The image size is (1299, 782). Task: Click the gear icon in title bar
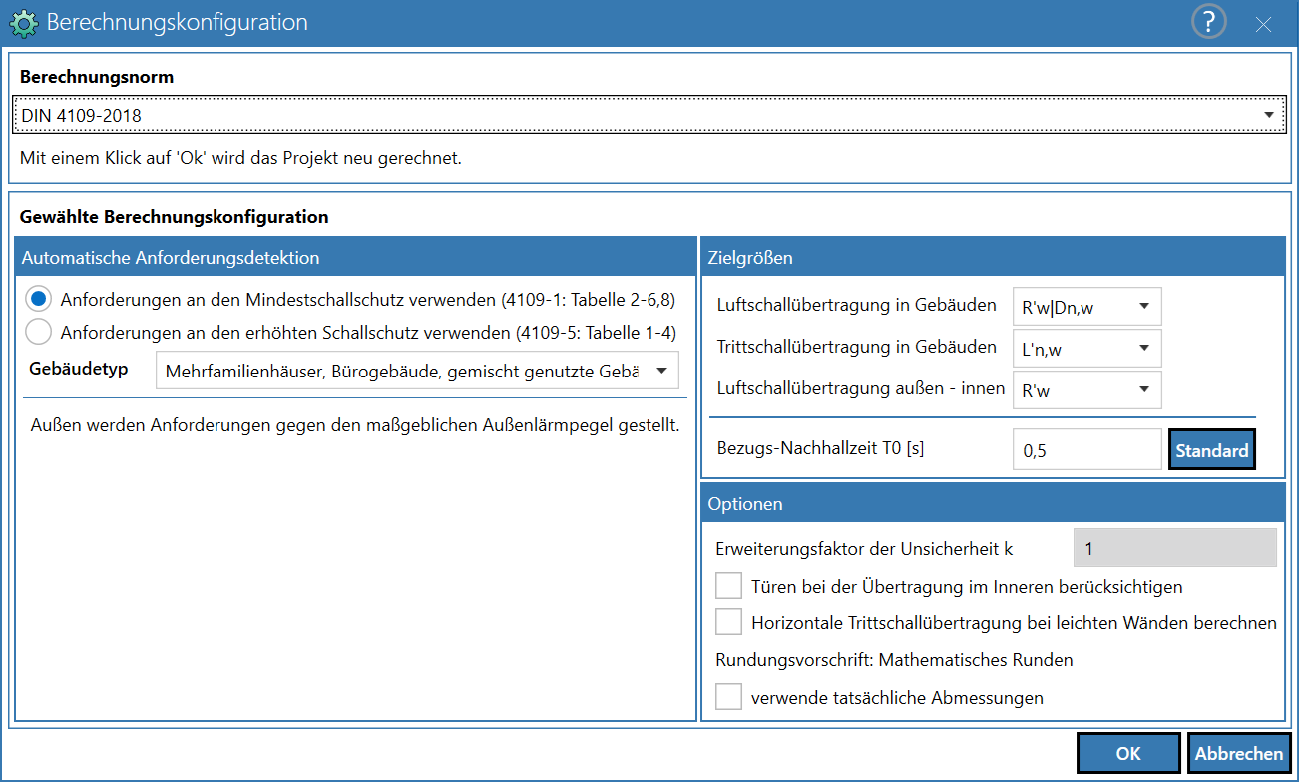23,23
